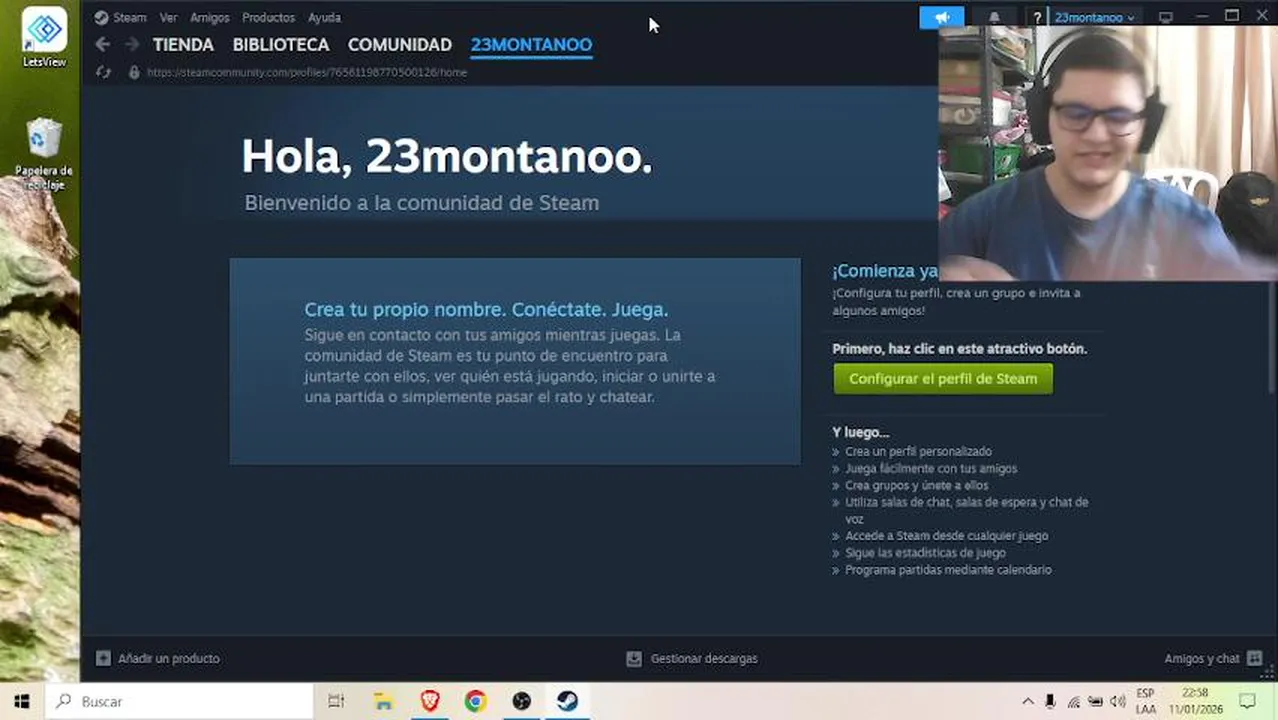This screenshot has width=1278, height=720.
Task: Open Gestionar descargas
Action: [704, 659]
